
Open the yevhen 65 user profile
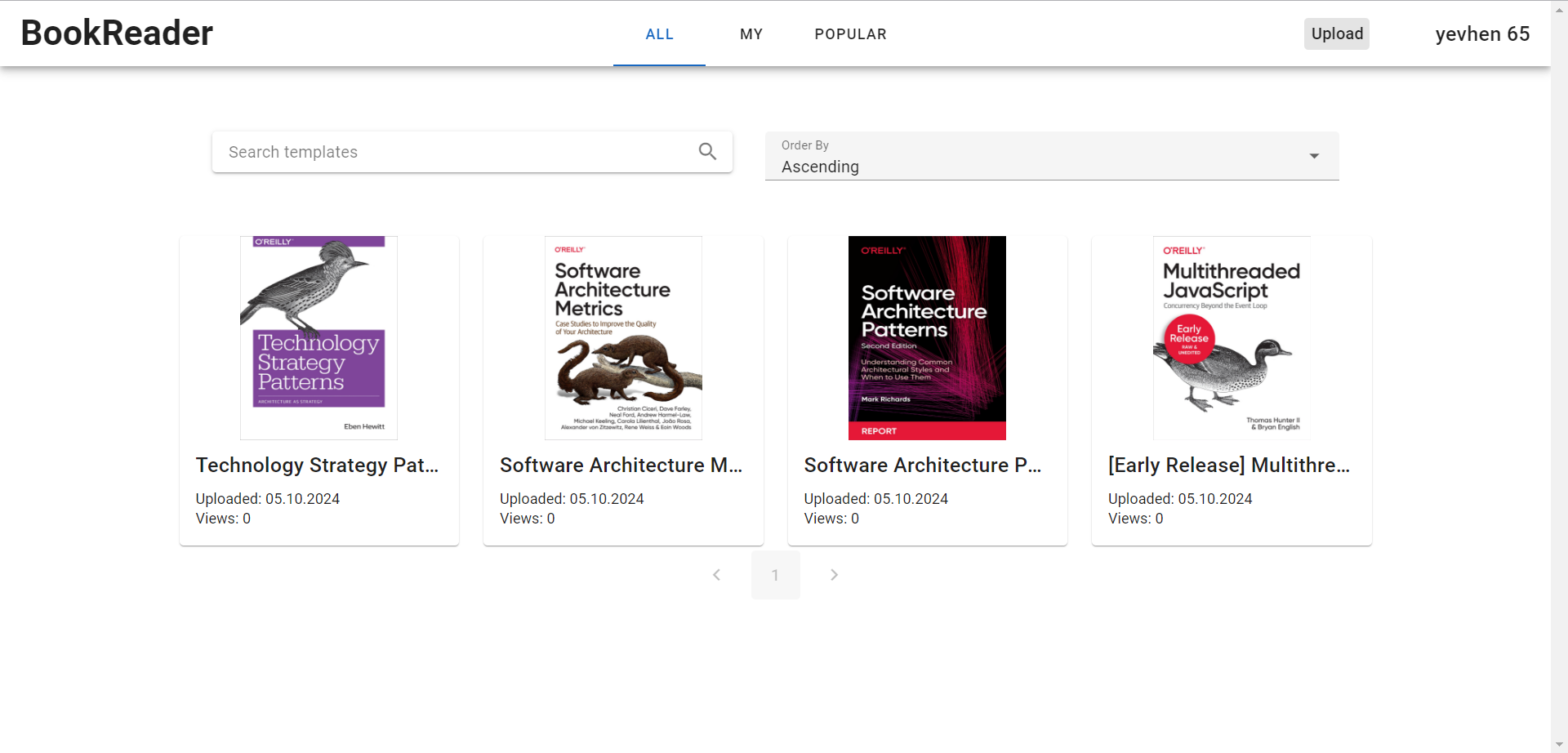(1482, 34)
